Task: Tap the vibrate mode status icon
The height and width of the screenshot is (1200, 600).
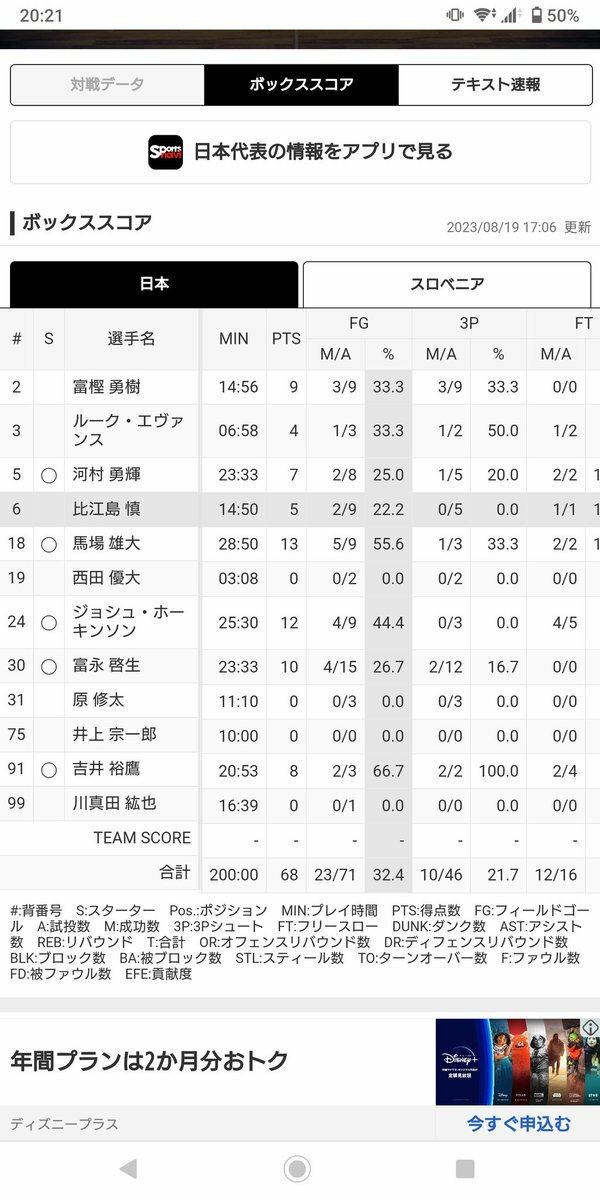Action: [x=455, y=15]
